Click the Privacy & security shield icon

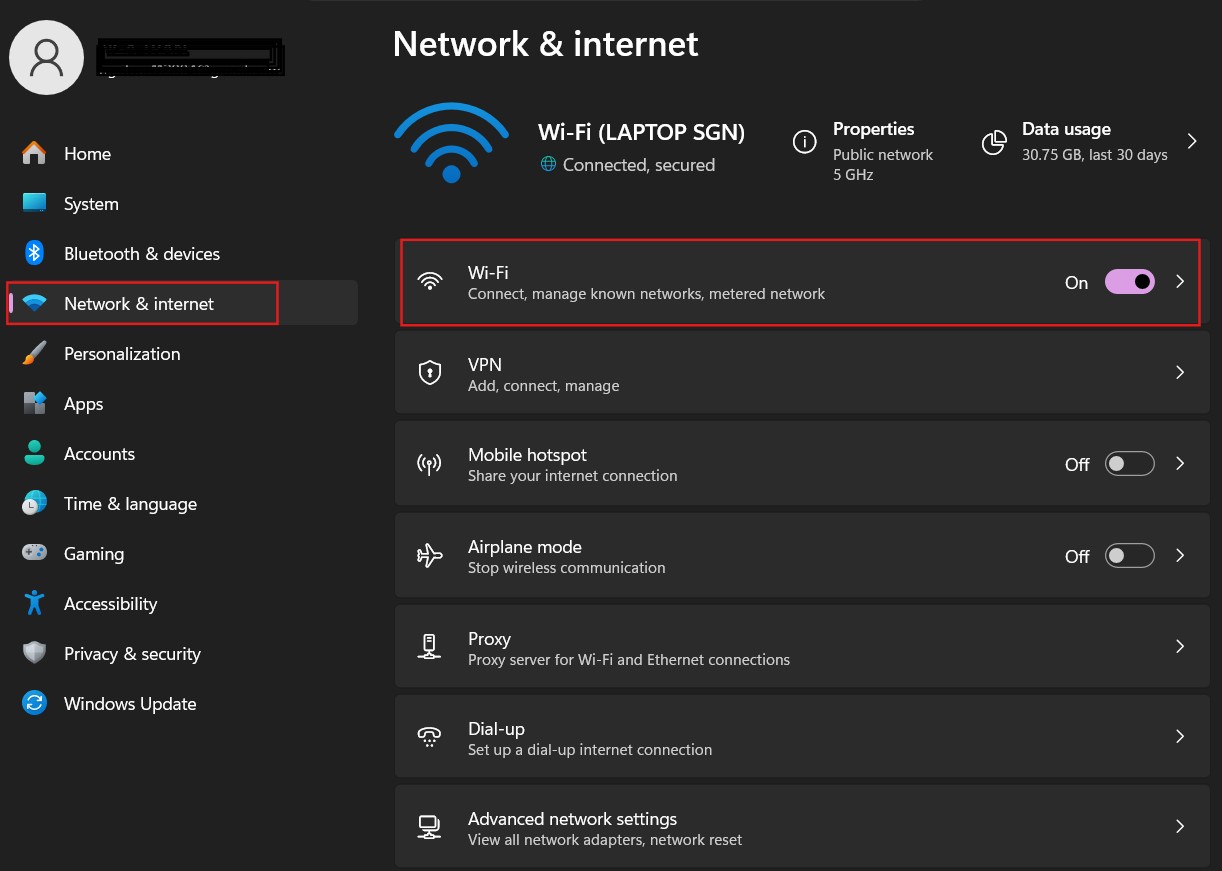pos(34,653)
